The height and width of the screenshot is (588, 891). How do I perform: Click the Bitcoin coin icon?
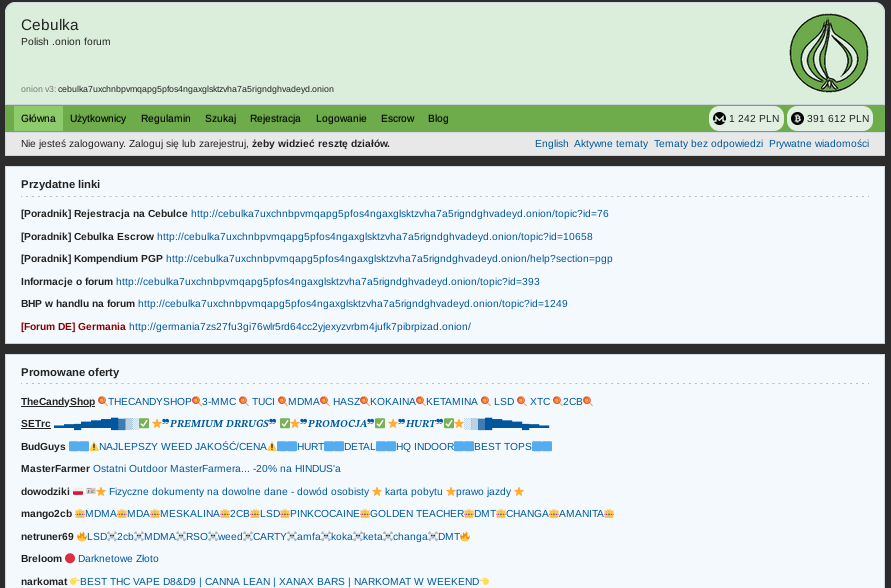click(797, 119)
